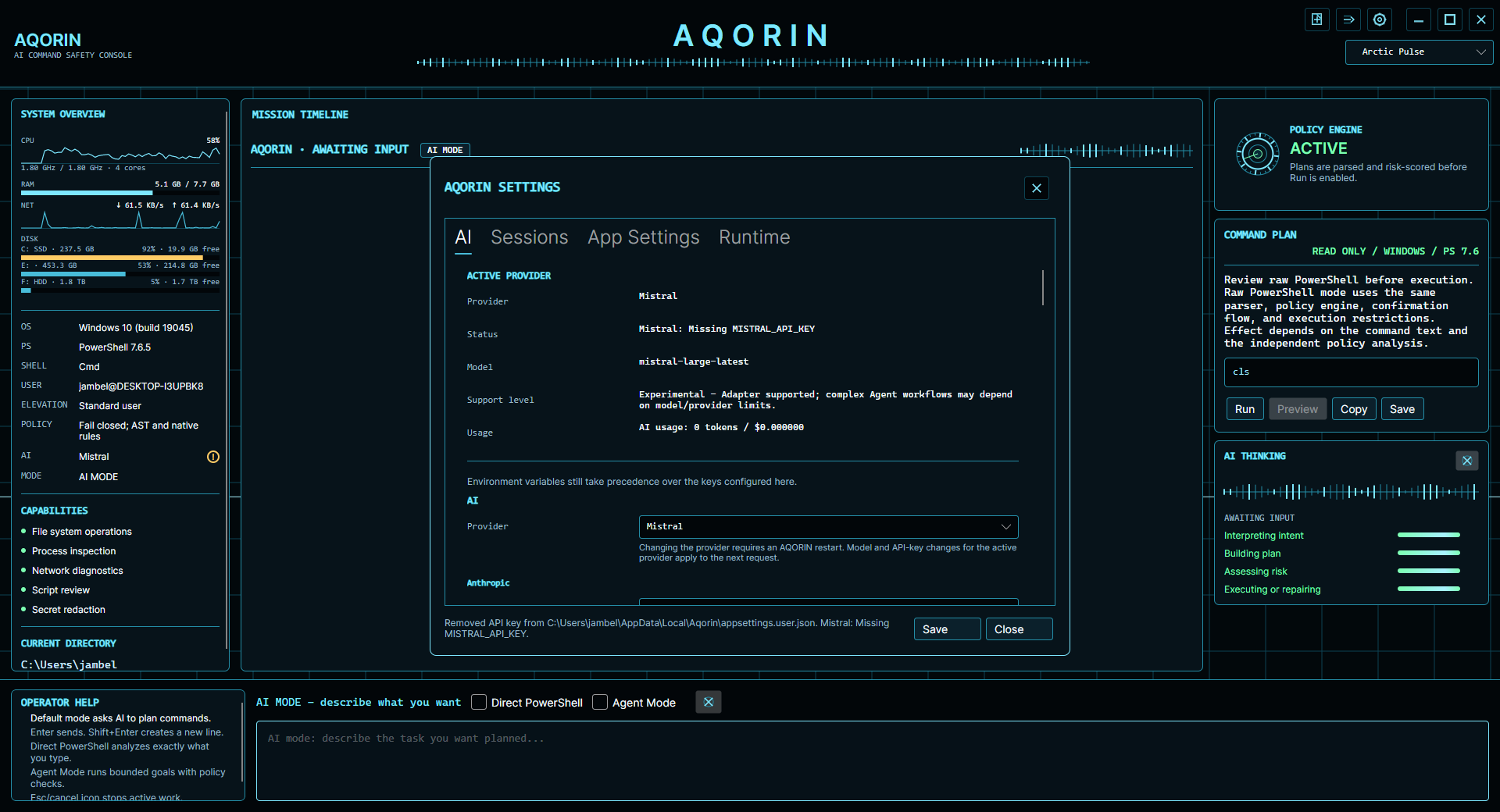Click the AI provider warning icon next to Mistral

coord(213,457)
